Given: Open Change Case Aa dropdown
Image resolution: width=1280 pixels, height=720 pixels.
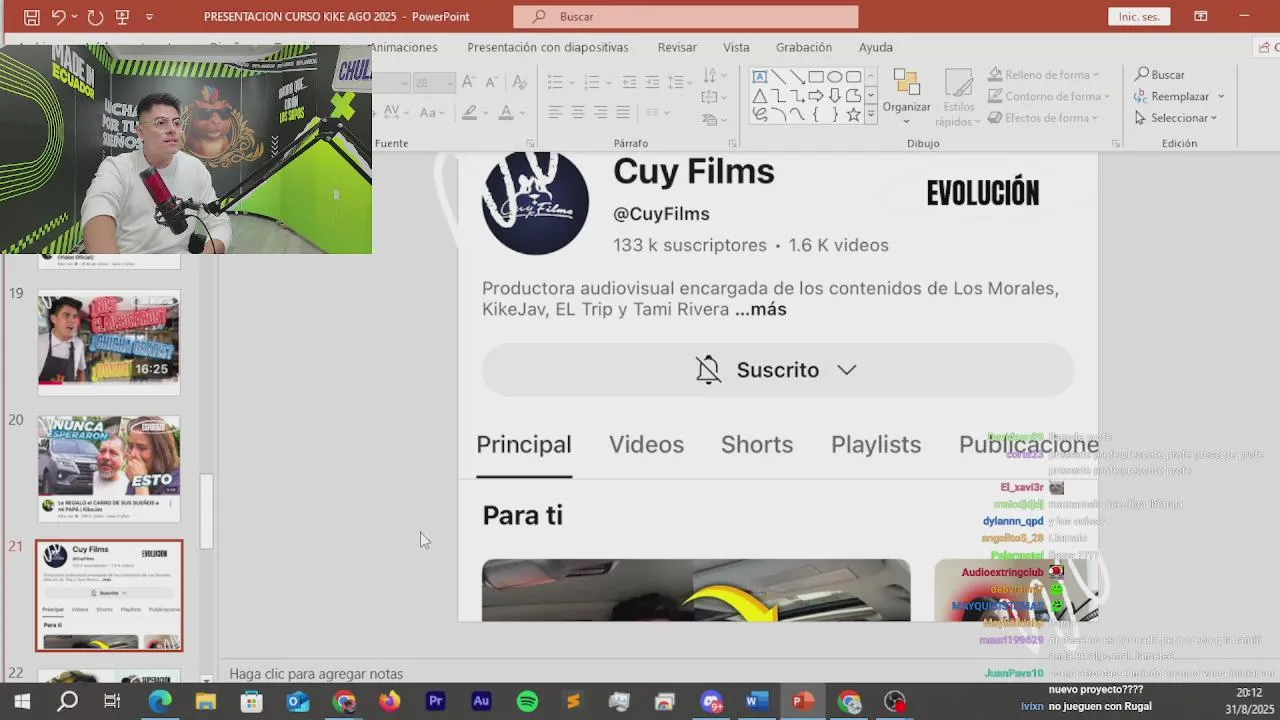Looking at the screenshot, I should click(432, 113).
